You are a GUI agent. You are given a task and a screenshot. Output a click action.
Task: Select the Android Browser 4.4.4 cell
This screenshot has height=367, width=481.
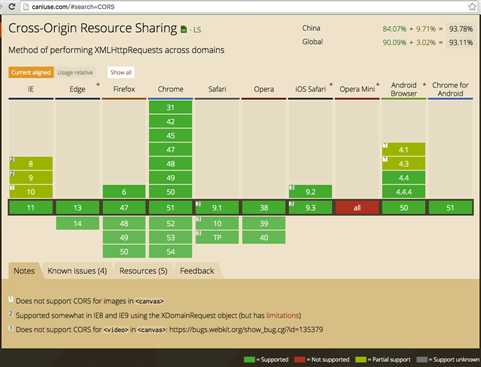(404, 192)
